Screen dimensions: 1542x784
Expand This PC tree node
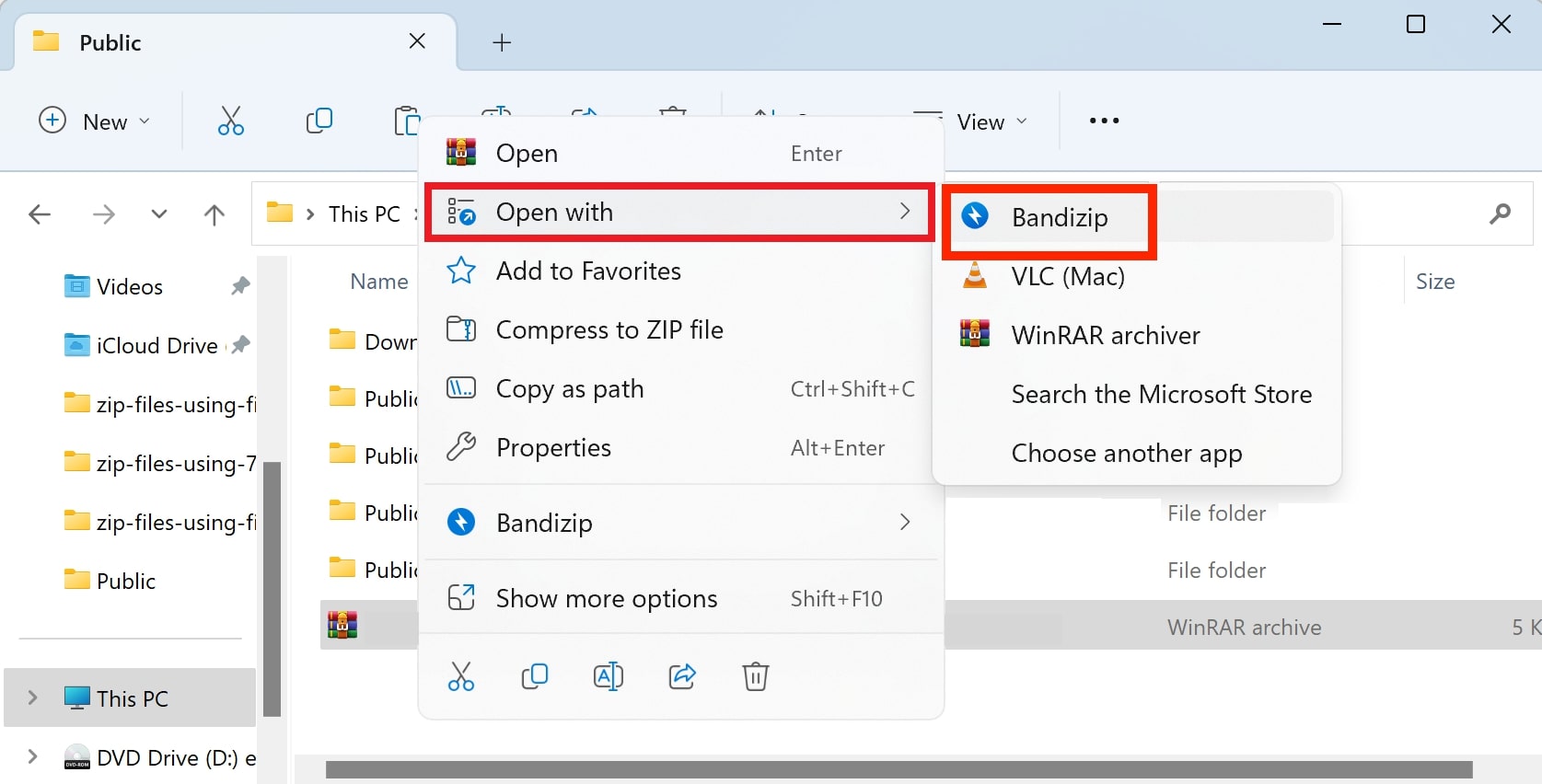(x=33, y=698)
